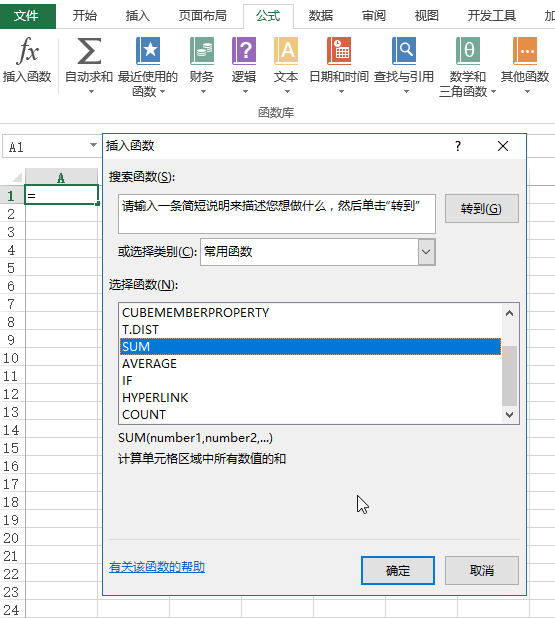Select IF in function list
This screenshot has height=618, width=555.
(310, 380)
